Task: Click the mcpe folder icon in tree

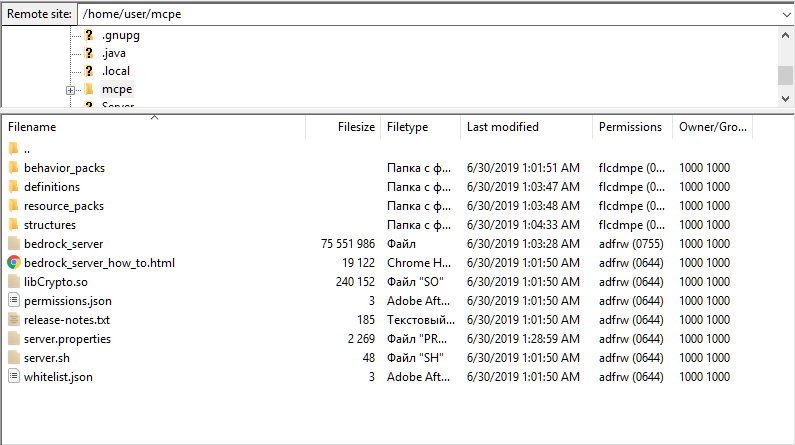Action: (x=89, y=89)
